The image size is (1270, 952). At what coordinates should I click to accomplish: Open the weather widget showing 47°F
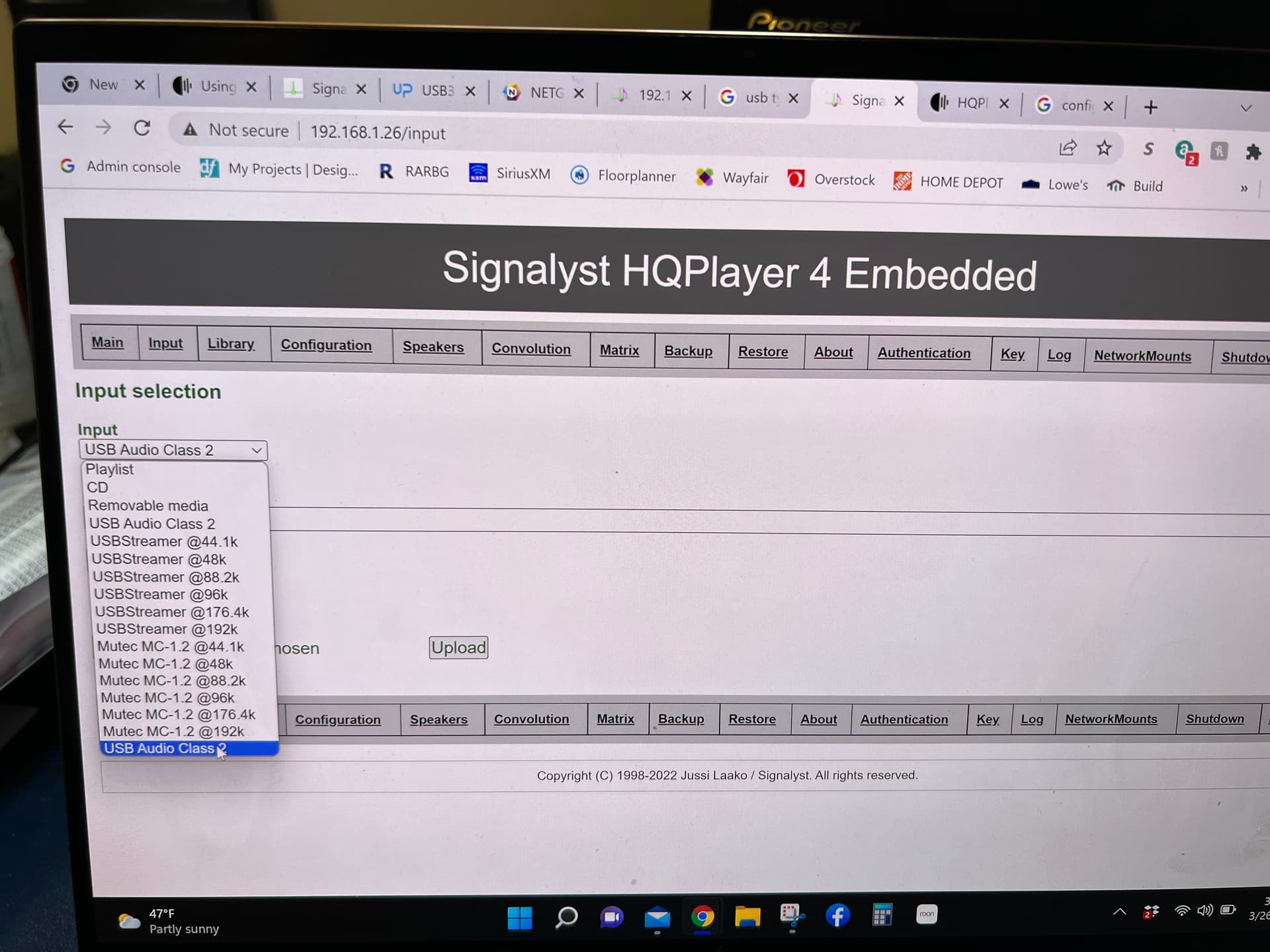pos(169,922)
